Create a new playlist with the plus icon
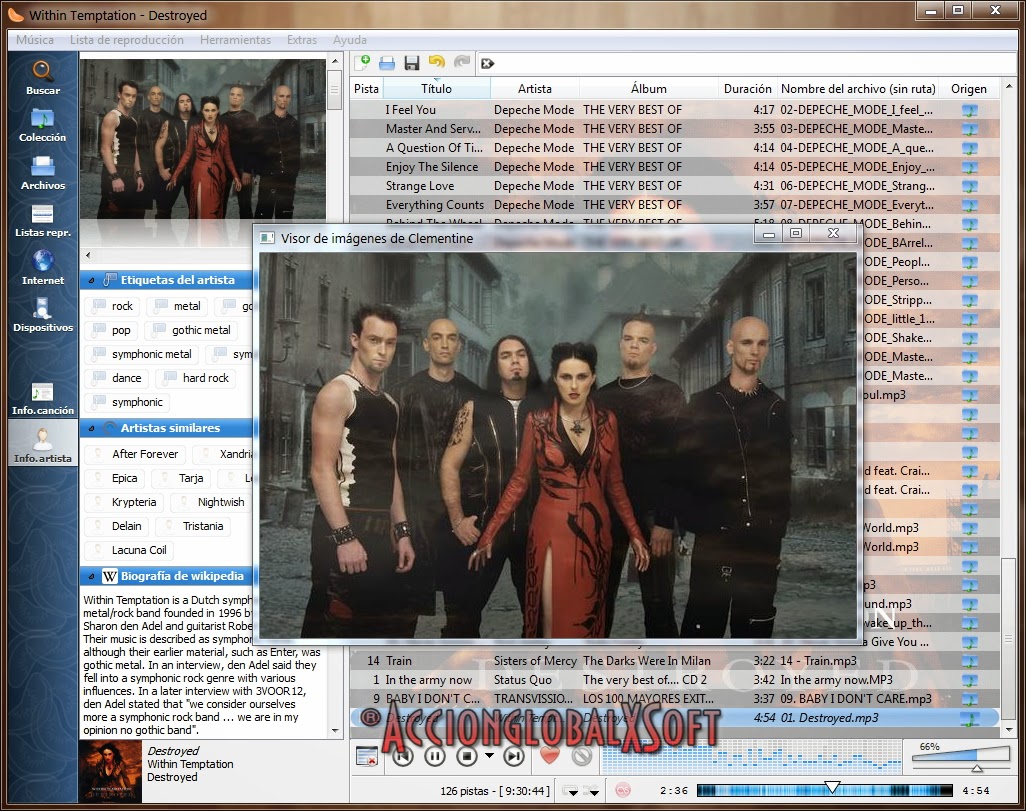This screenshot has width=1026, height=811. pyautogui.click(x=362, y=63)
